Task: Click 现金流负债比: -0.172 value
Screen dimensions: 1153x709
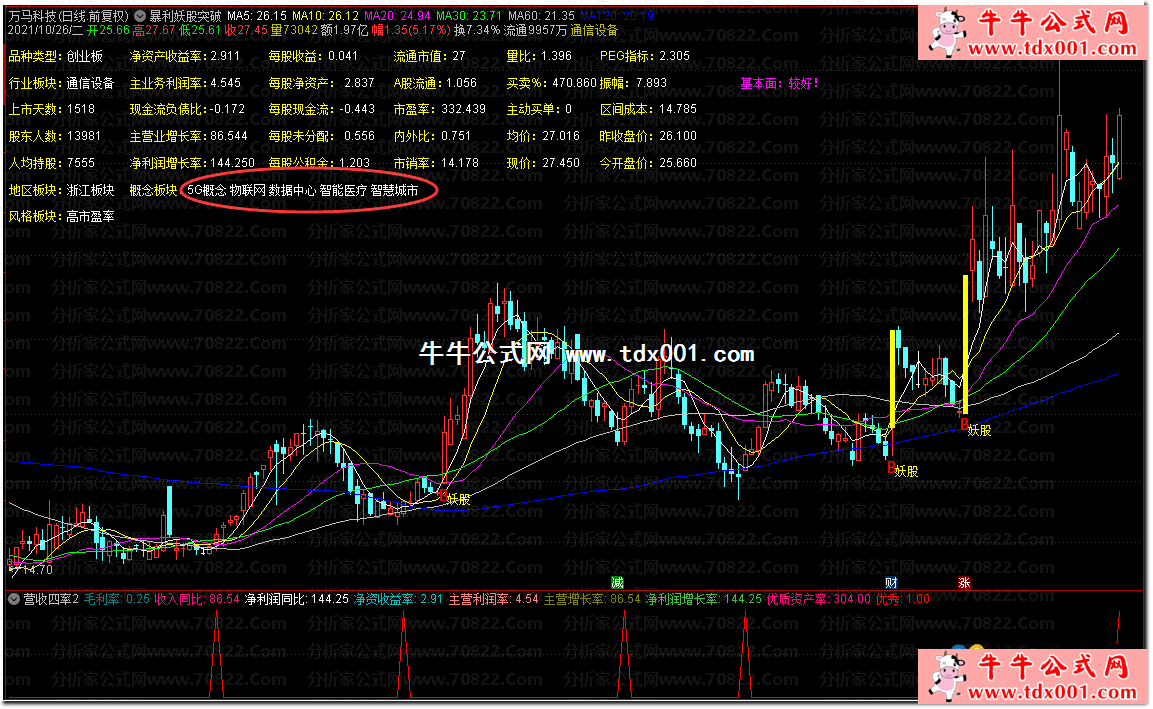Action: pos(188,109)
